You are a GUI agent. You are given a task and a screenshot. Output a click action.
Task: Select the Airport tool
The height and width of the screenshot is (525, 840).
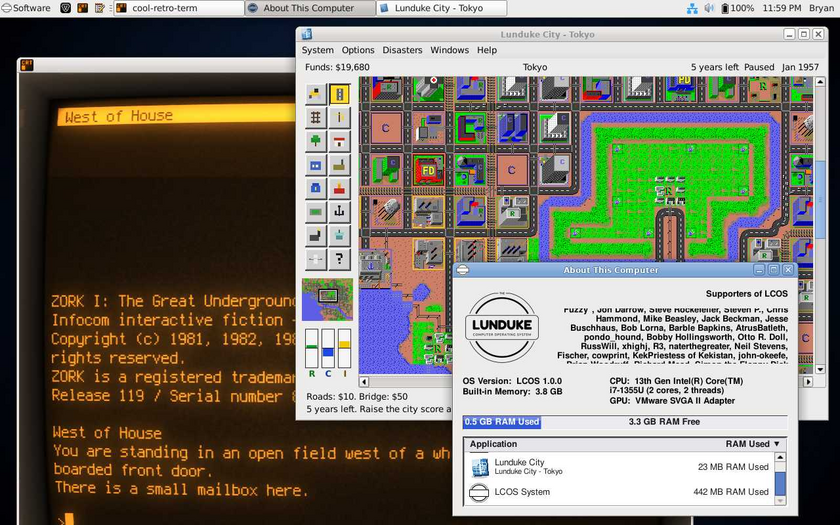pos(316,259)
